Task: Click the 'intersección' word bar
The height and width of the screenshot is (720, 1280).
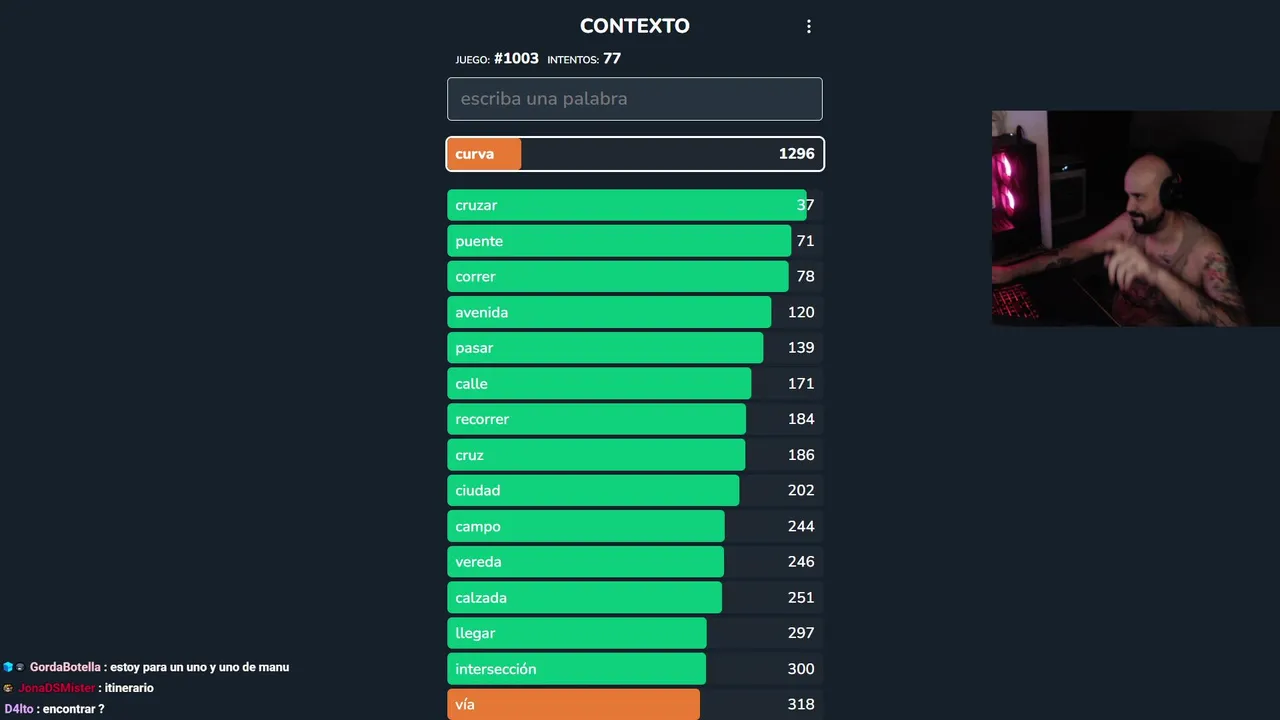Action: click(634, 669)
